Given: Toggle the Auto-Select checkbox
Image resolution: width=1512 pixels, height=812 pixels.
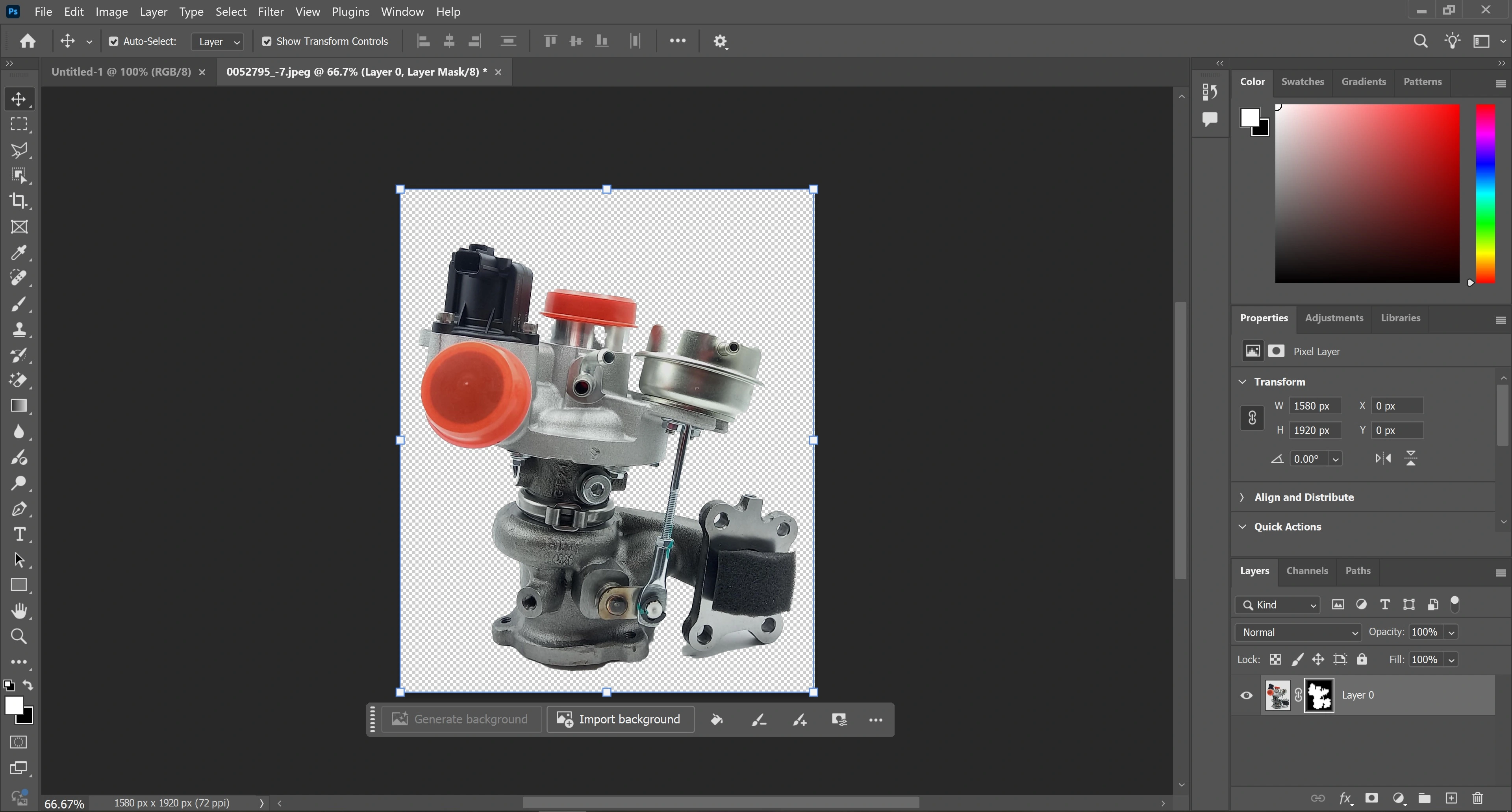Looking at the screenshot, I should click(113, 41).
